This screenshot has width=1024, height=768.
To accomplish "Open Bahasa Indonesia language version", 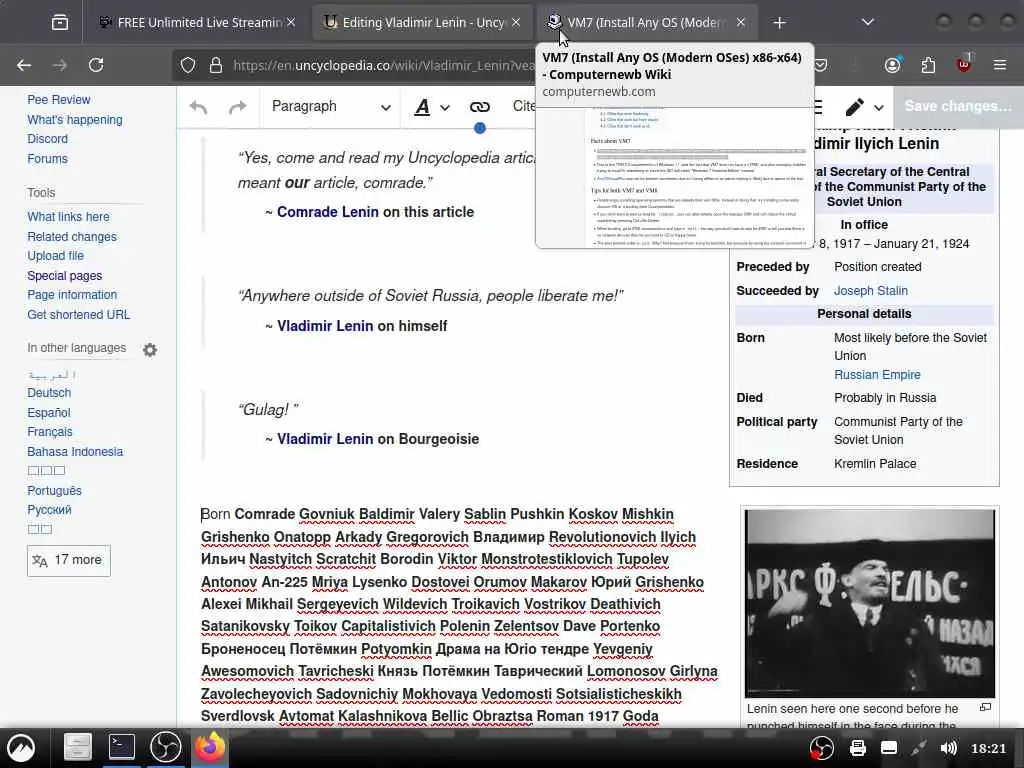I will tap(75, 452).
